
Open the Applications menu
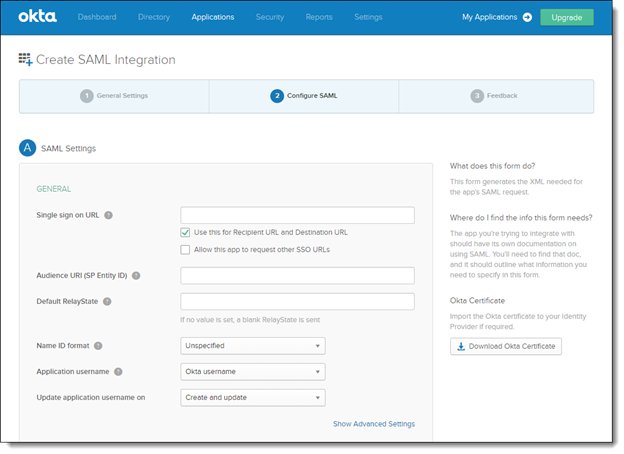213,17
